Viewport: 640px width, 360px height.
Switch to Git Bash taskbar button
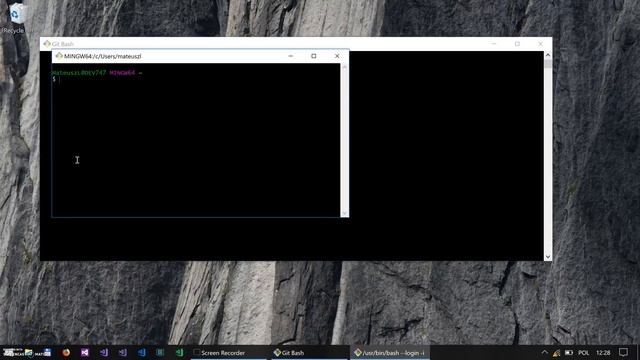tap(310, 353)
